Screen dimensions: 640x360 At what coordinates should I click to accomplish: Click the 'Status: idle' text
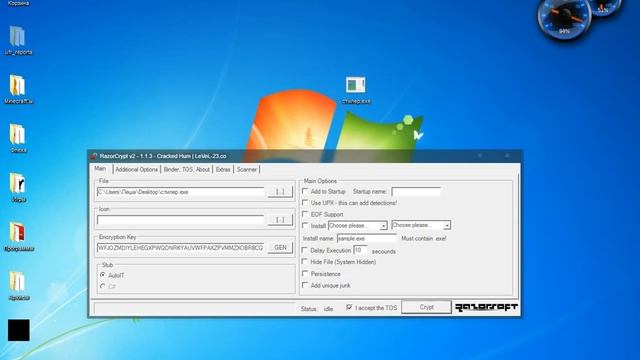[317, 309]
